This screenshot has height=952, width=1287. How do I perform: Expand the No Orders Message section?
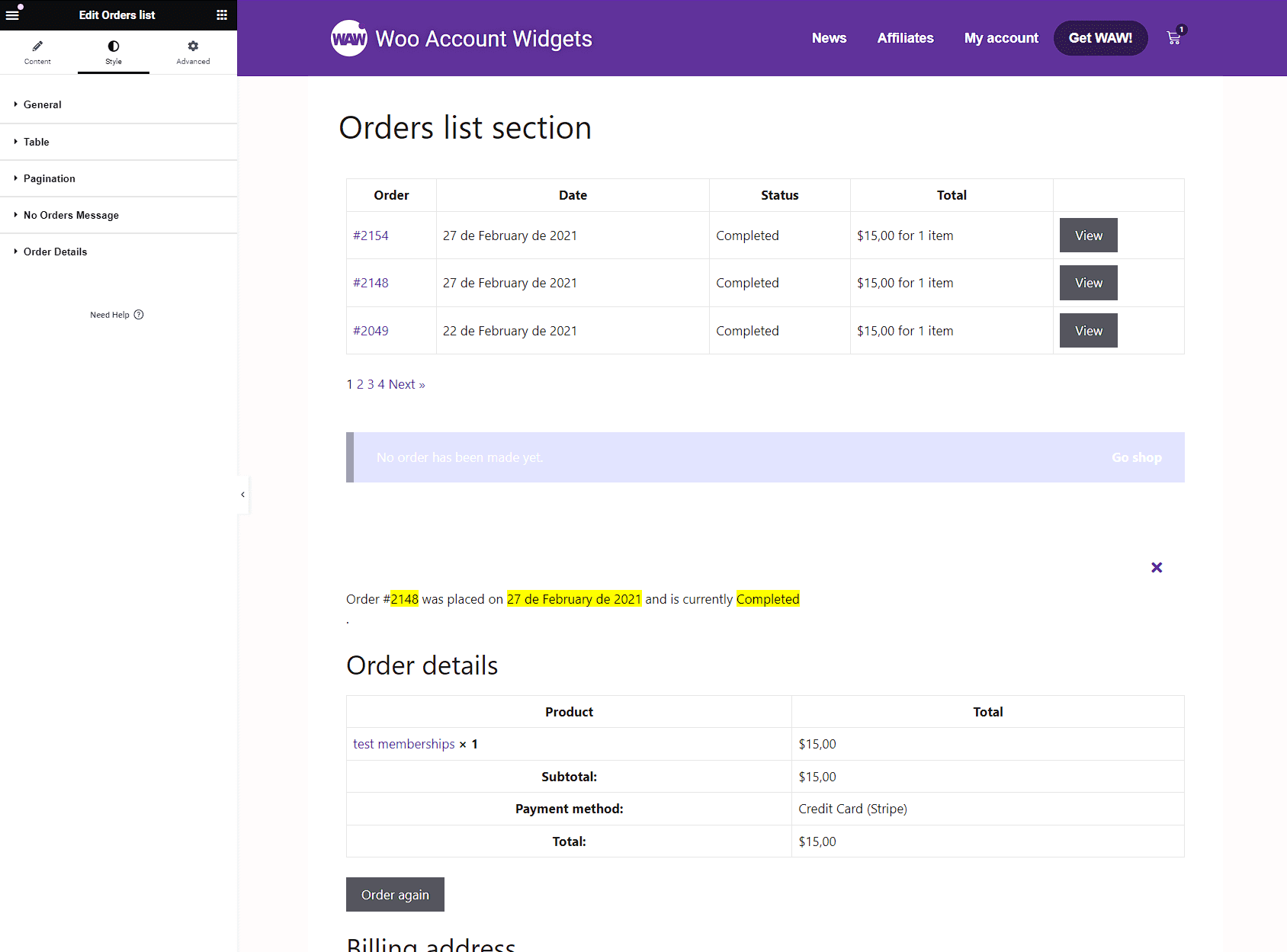coord(118,215)
